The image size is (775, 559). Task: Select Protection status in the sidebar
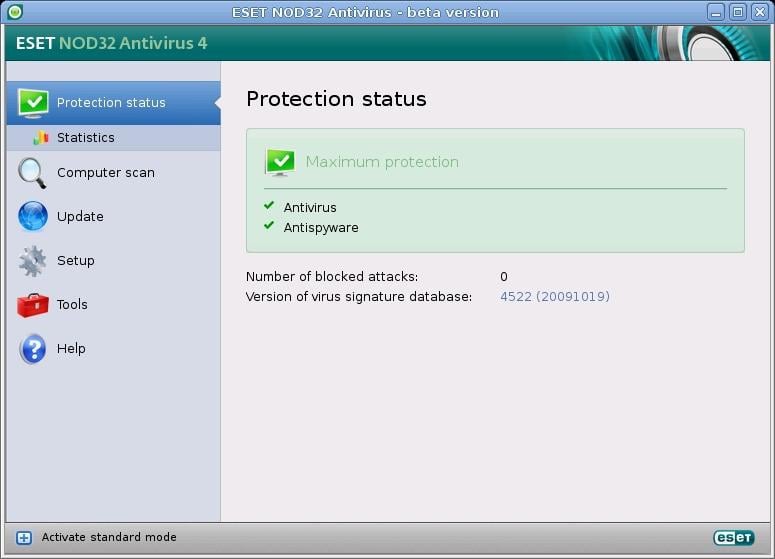click(x=114, y=103)
